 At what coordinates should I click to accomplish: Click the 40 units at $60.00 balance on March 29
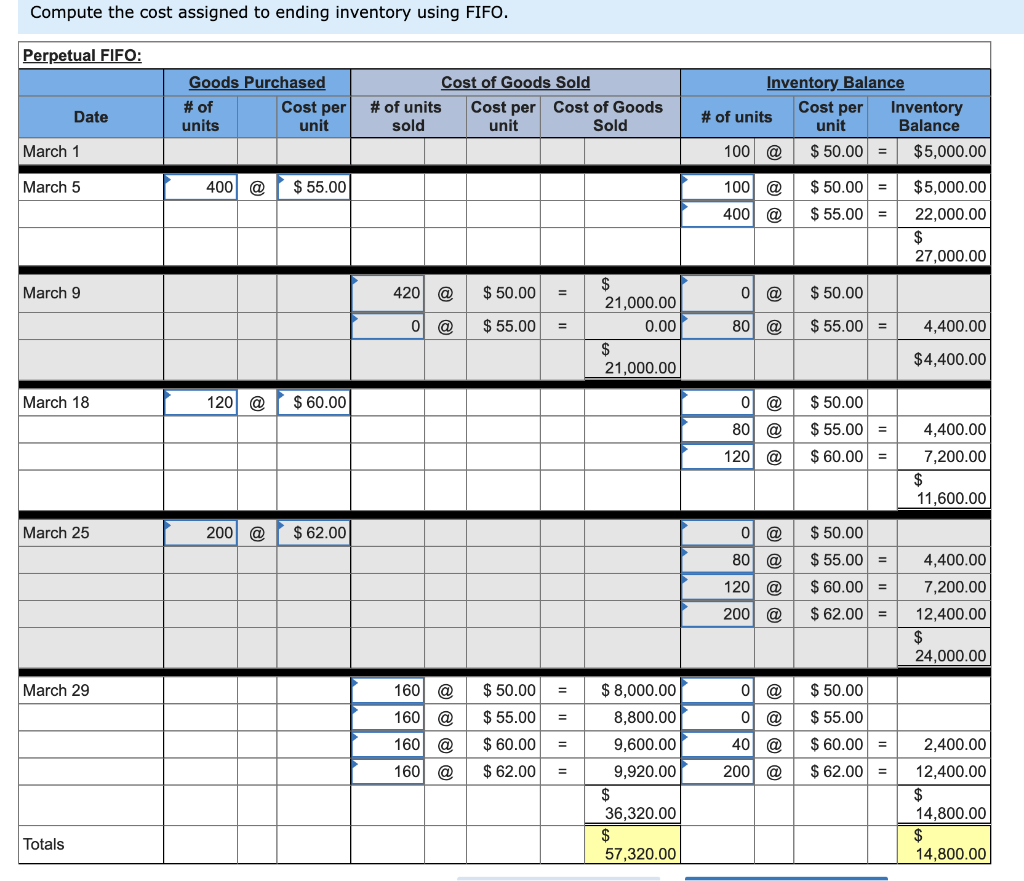(x=718, y=744)
